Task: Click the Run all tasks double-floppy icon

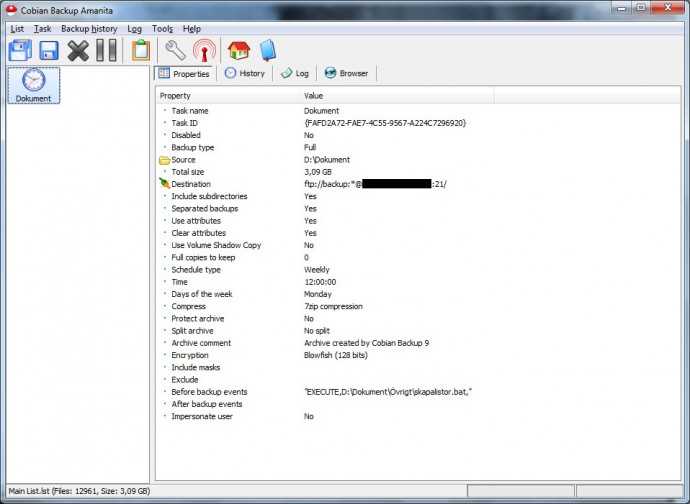Action: point(20,50)
